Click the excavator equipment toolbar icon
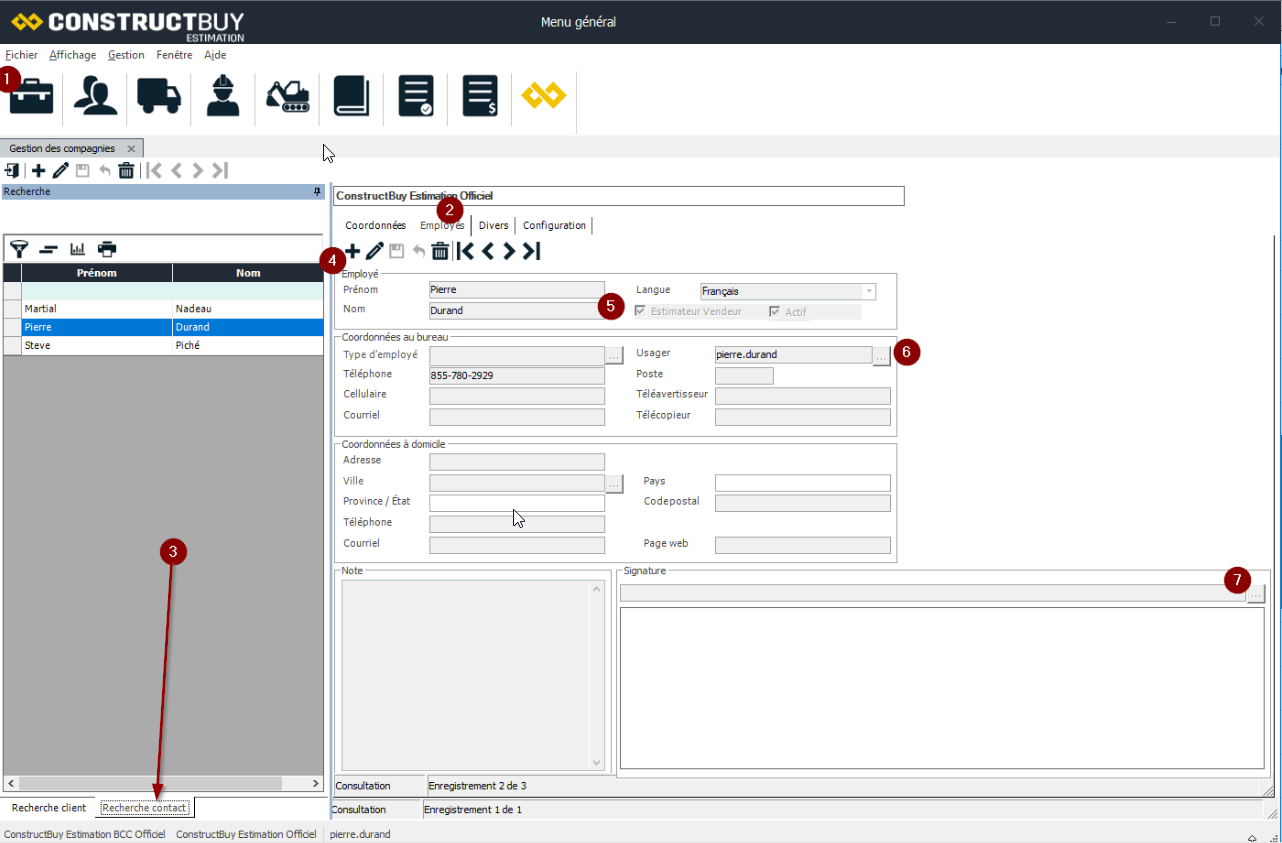The height and width of the screenshot is (843, 1282). pyautogui.click(x=287, y=97)
